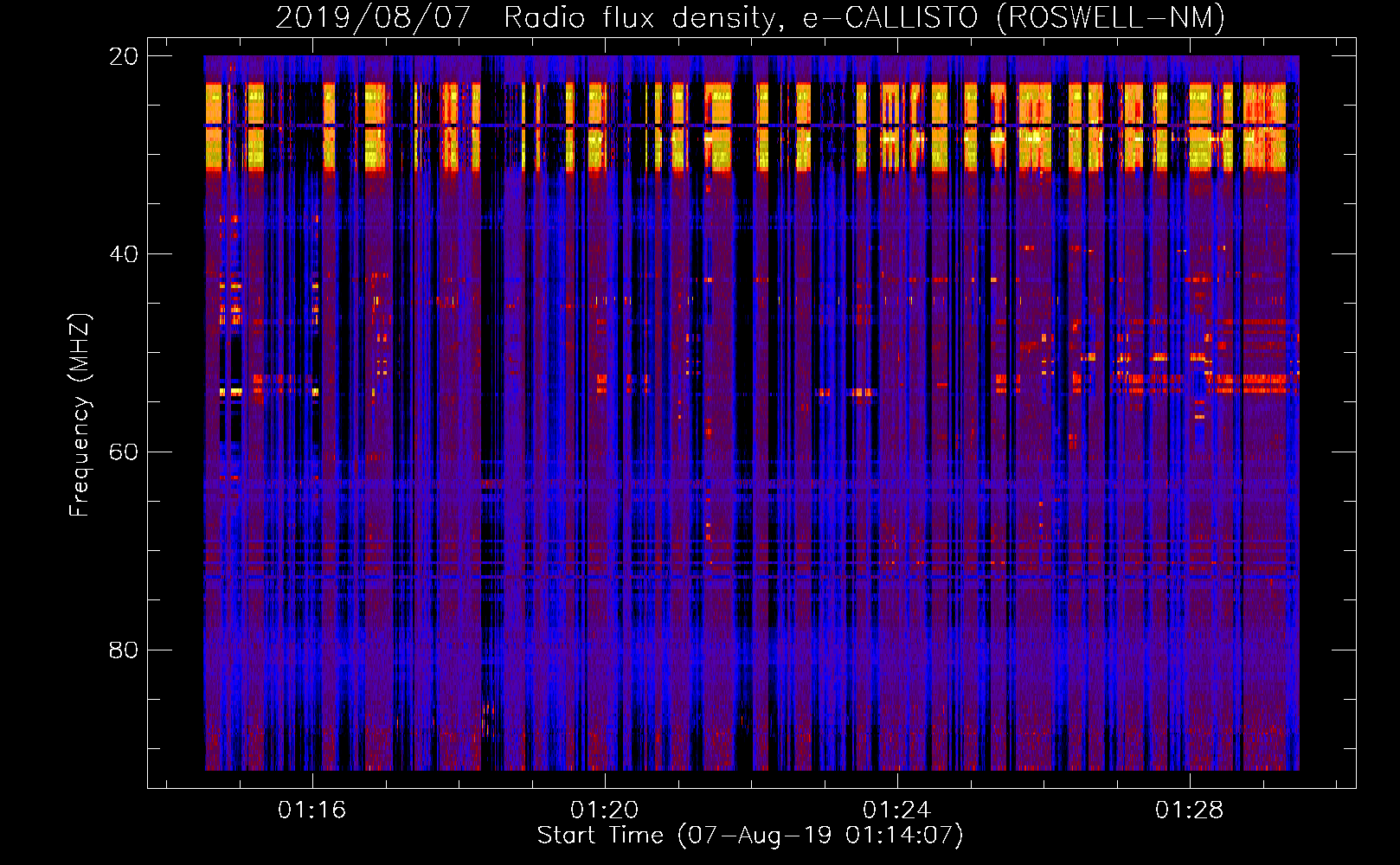Click the 'Start Time (07-Aug-19 01:14:07)' axis label

[750, 836]
